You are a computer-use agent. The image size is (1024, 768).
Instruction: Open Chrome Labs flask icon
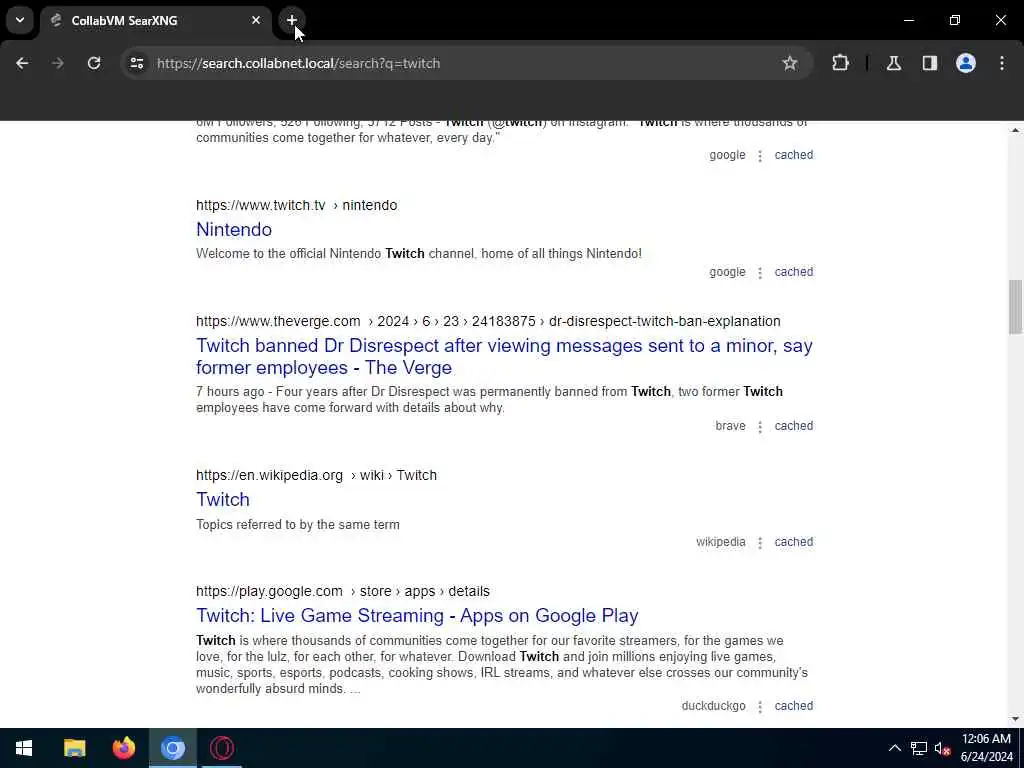(x=894, y=63)
